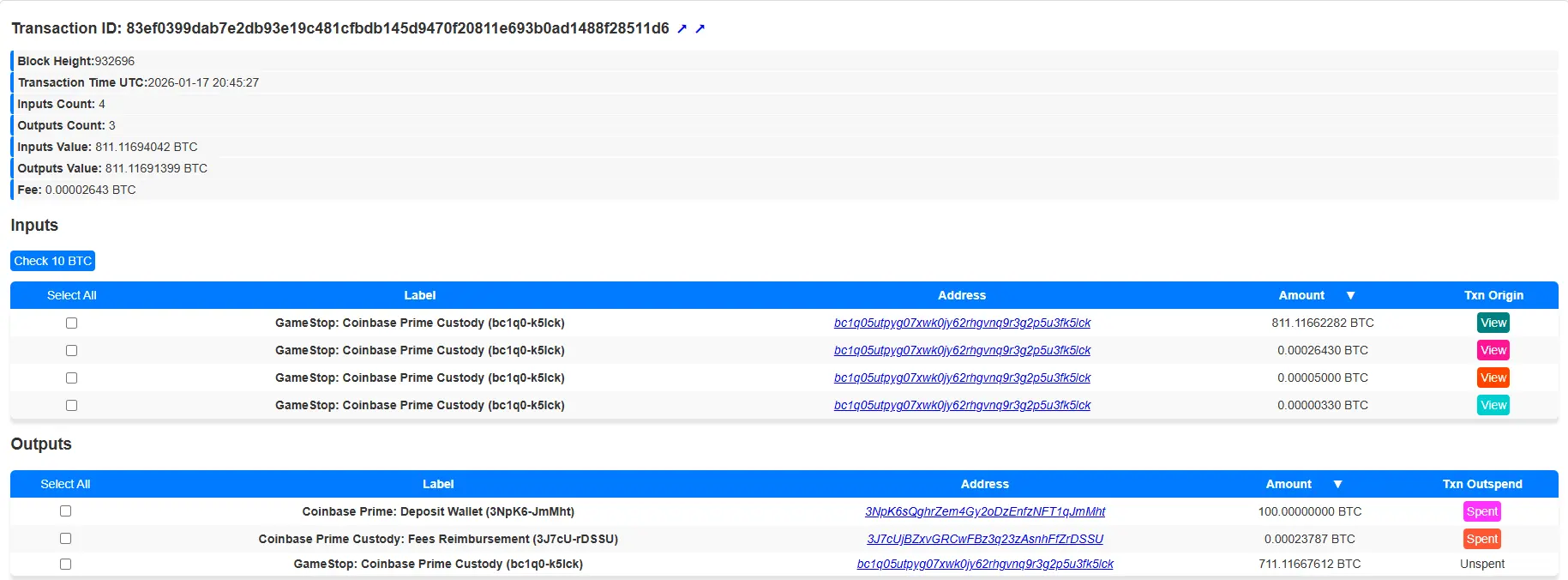Tick the 0.00005000 BTC input checkbox

tap(72, 378)
